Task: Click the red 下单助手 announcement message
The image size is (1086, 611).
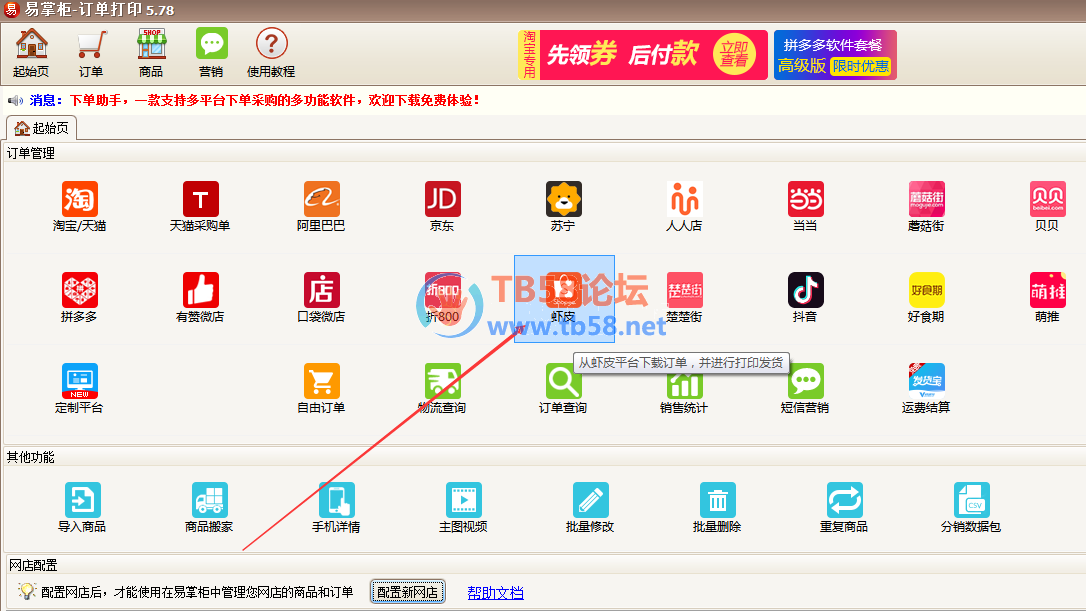Action: tap(274, 100)
